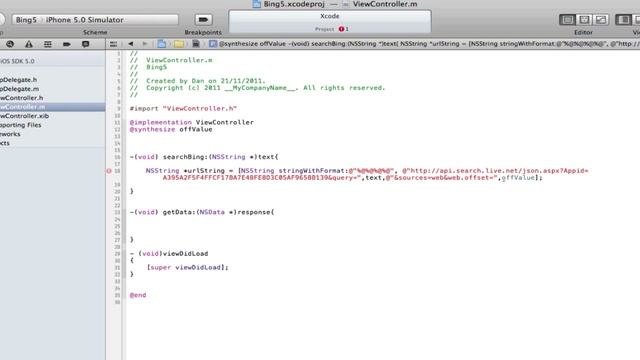Click the project icon in the jump bar
The height and width of the screenshot is (360, 640).
pyautogui.click(x=162, y=44)
